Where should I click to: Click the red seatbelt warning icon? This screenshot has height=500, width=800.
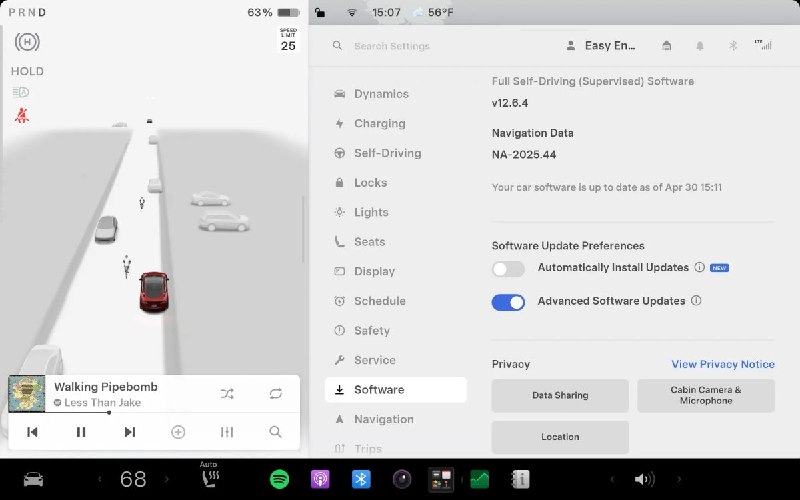(21, 116)
